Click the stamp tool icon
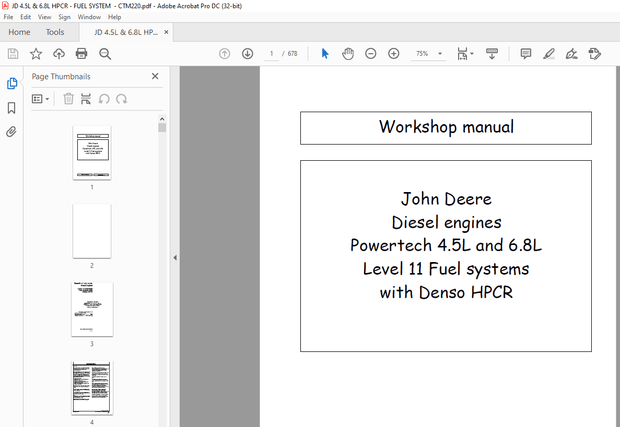Screen dimensions: 620x427 pos(594,53)
